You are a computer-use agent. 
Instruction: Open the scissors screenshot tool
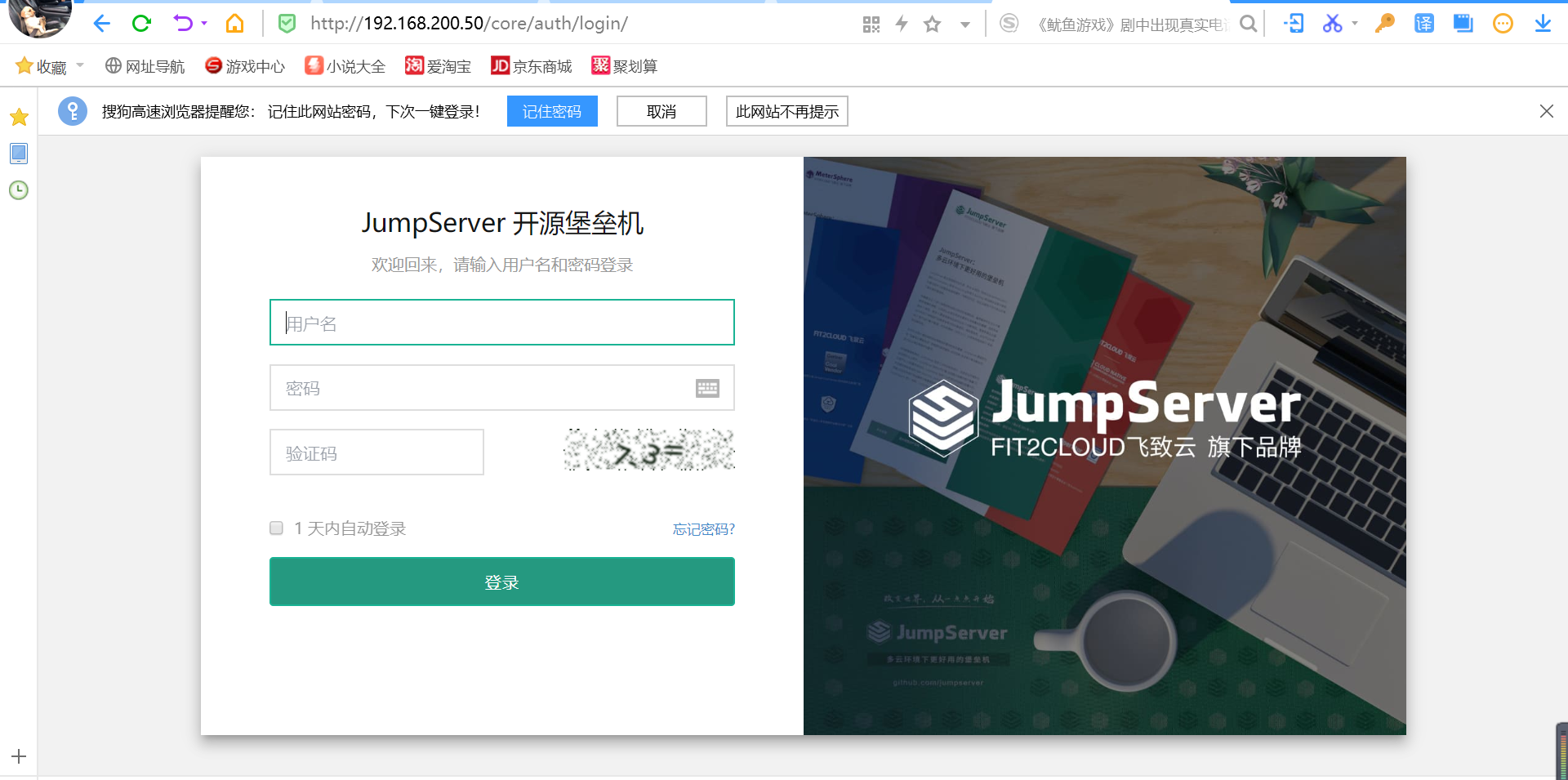[1333, 24]
